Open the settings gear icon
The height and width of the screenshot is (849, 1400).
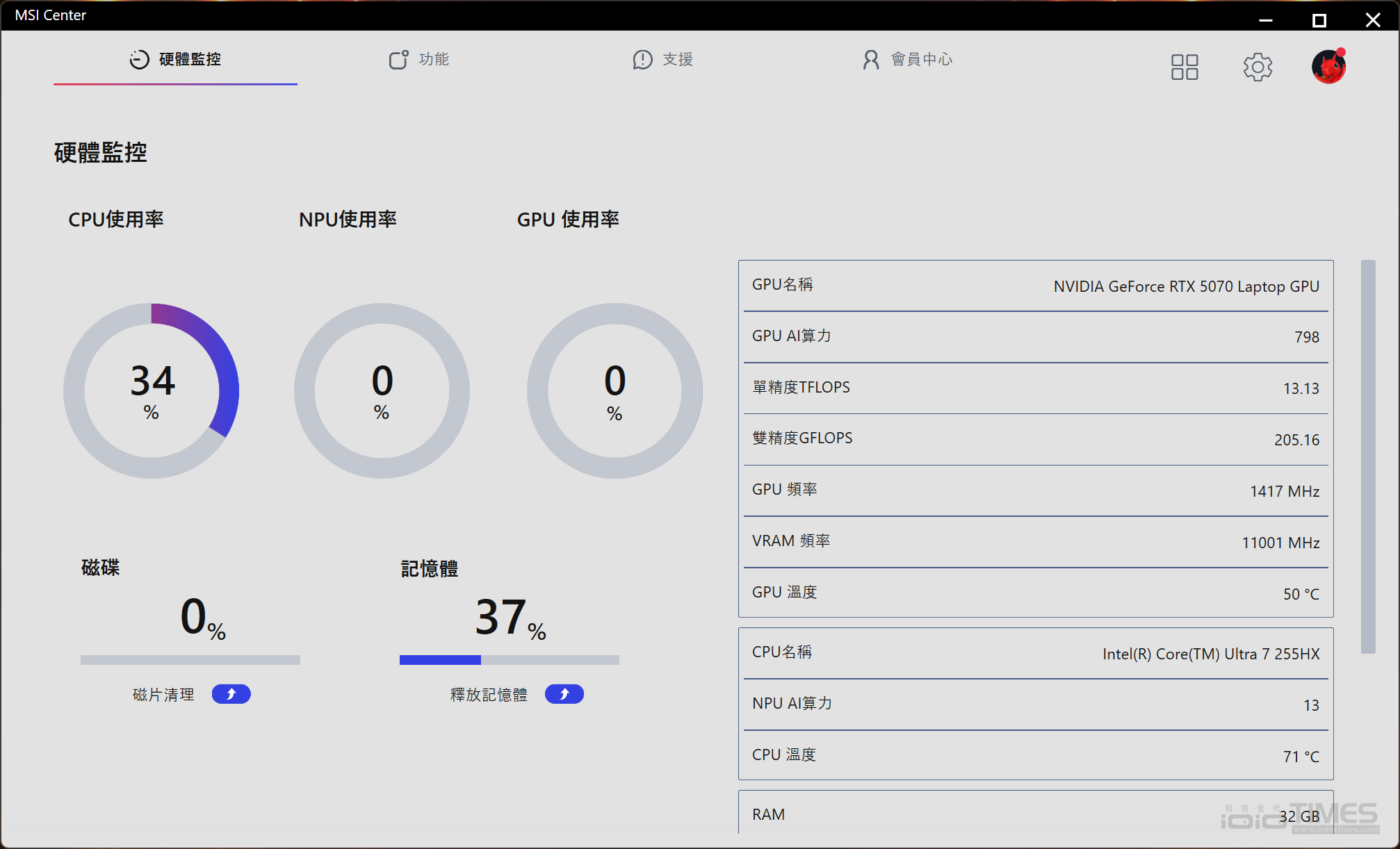(x=1257, y=67)
